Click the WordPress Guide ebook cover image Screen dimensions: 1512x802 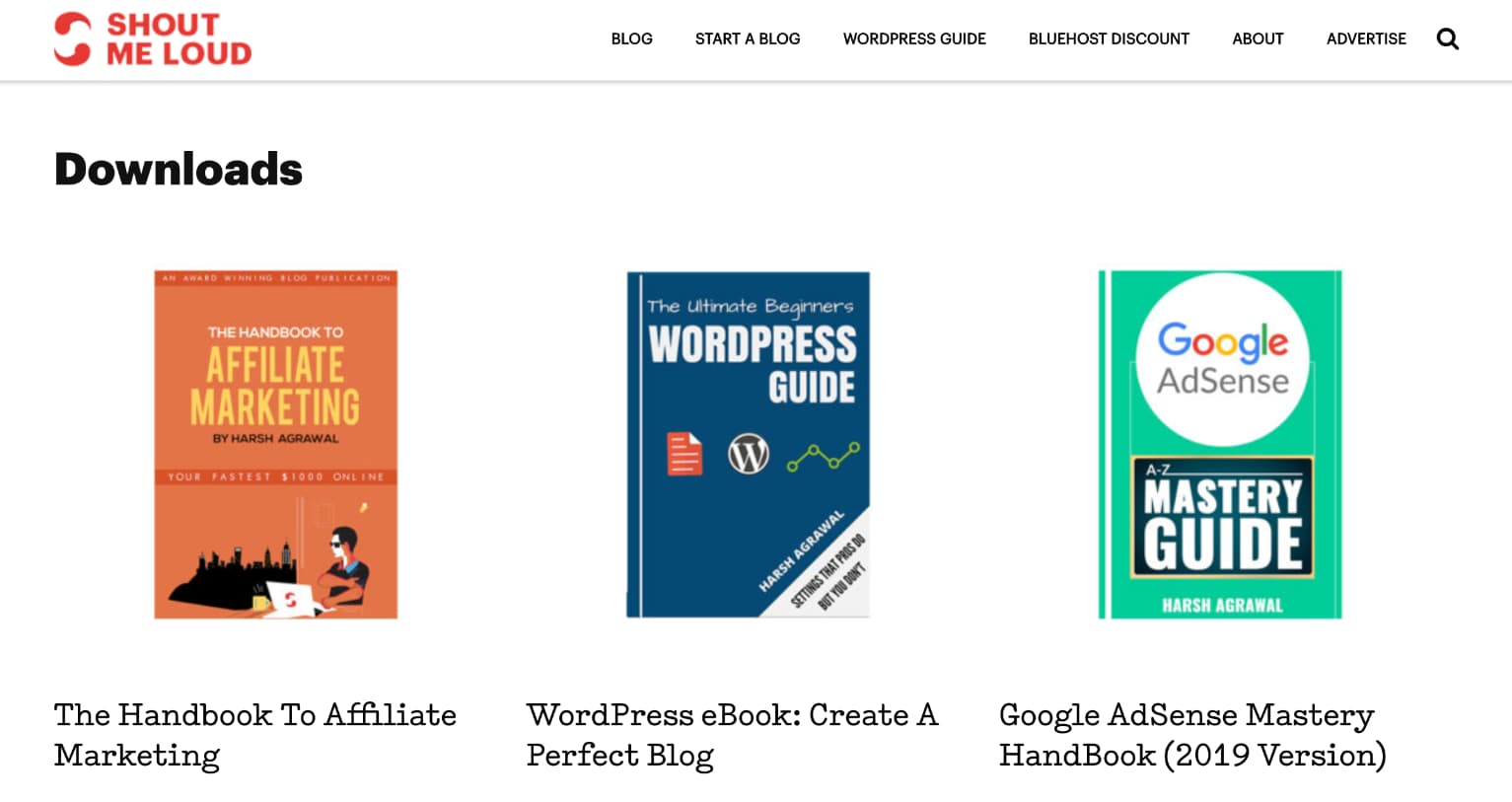[747, 444]
